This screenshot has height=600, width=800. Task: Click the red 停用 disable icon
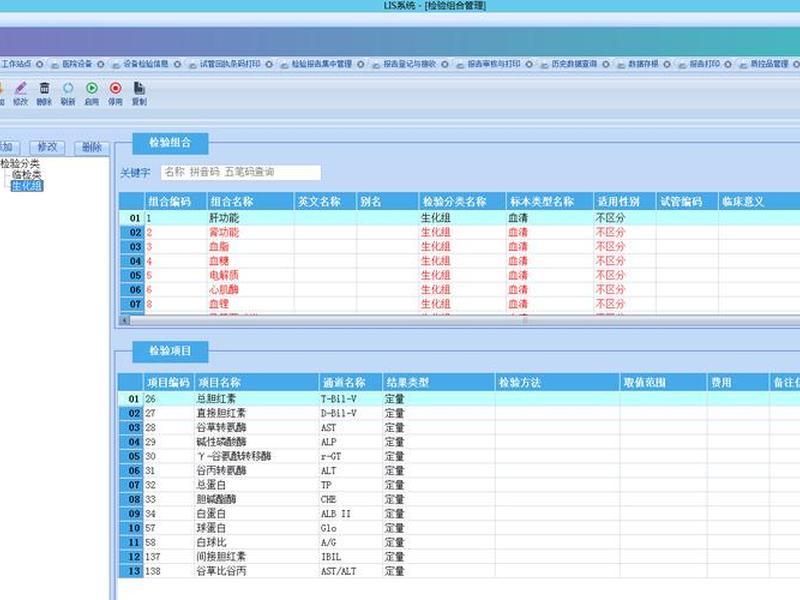pyautogui.click(x=115, y=88)
